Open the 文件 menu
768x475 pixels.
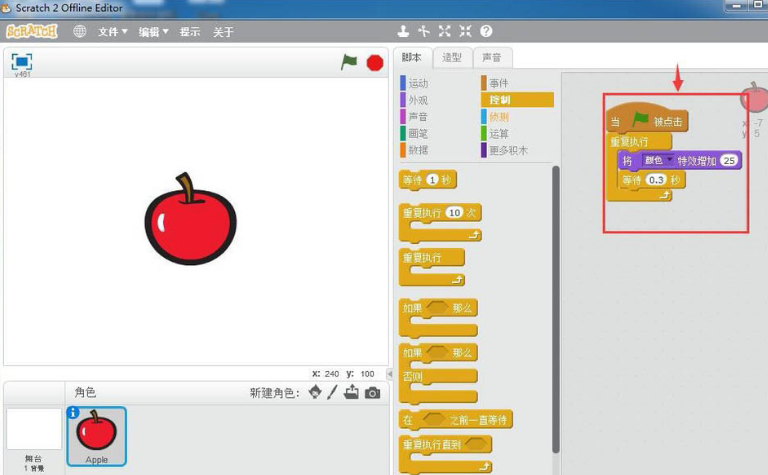tap(112, 32)
